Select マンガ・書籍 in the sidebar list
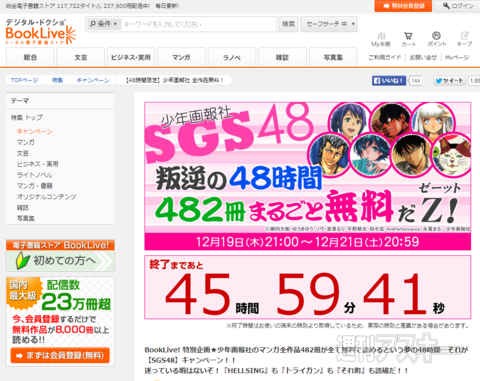Viewport: 480px width, 381px height. point(35,186)
